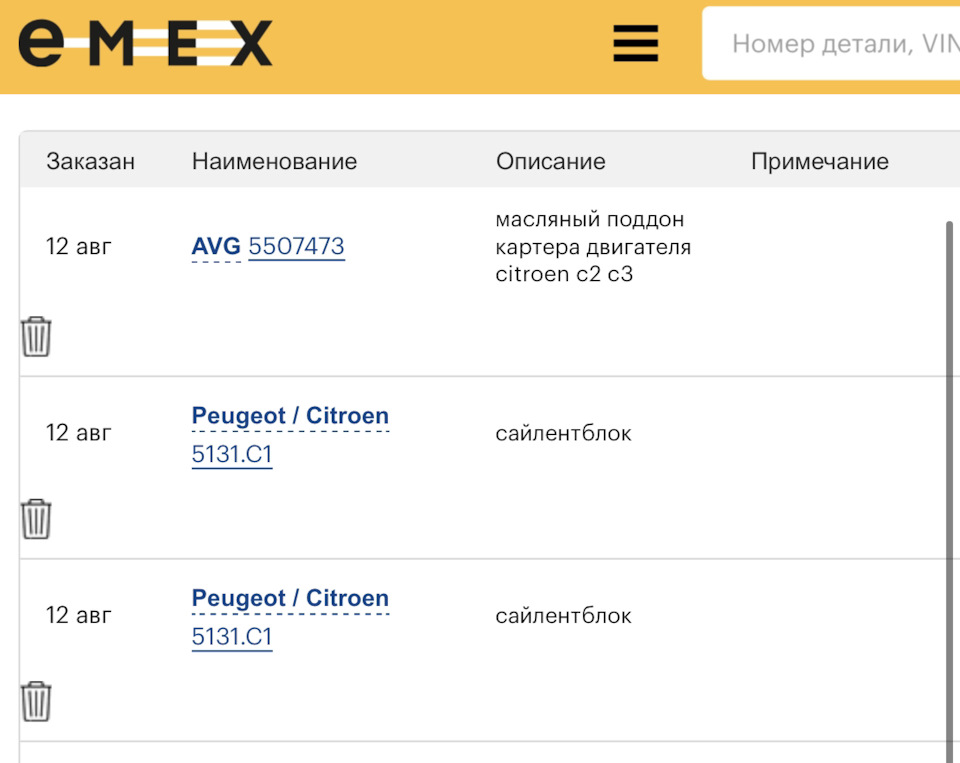Click the Наименование column header
960x763 pixels.
(274, 162)
